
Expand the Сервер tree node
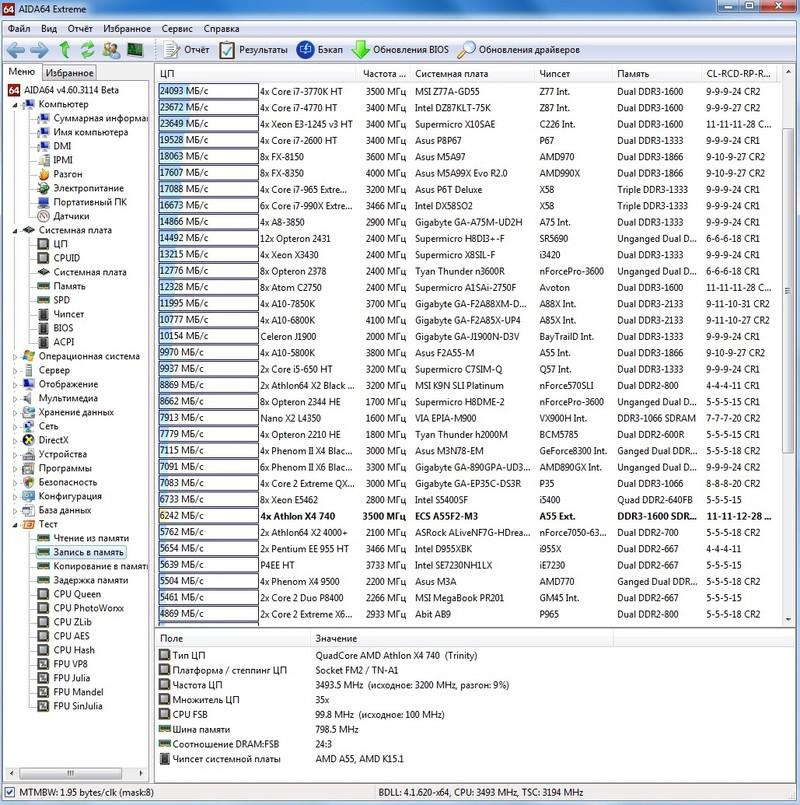tap(15, 370)
